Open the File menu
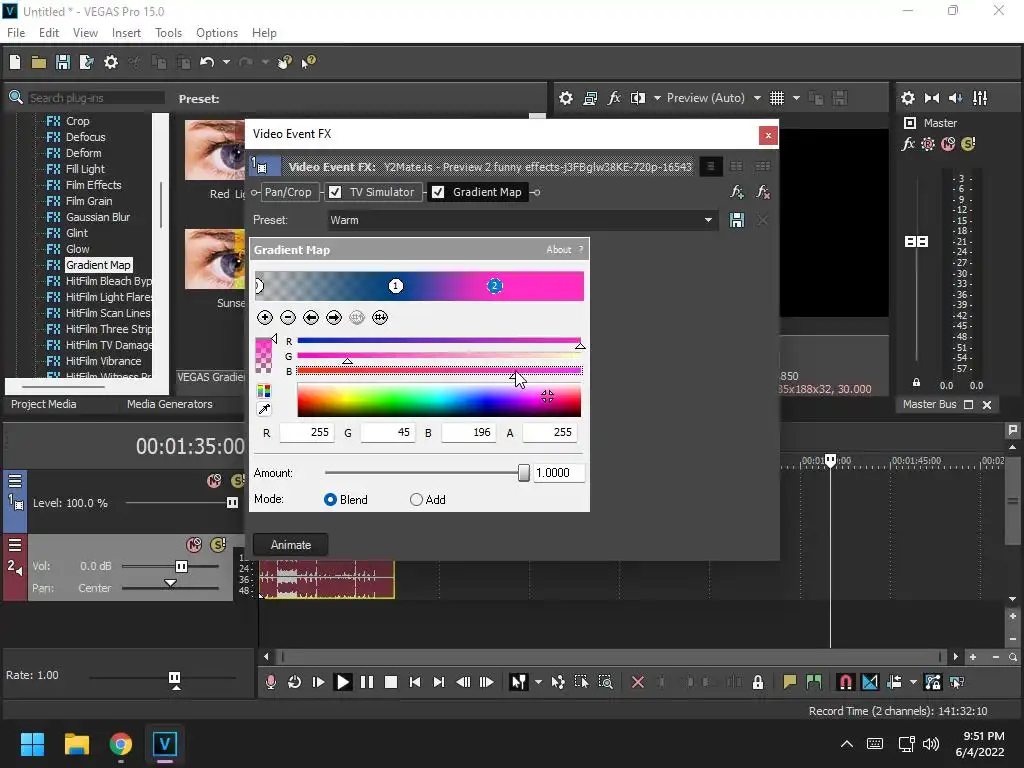Image resolution: width=1024 pixels, height=768 pixels. click(x=16, y=33)
